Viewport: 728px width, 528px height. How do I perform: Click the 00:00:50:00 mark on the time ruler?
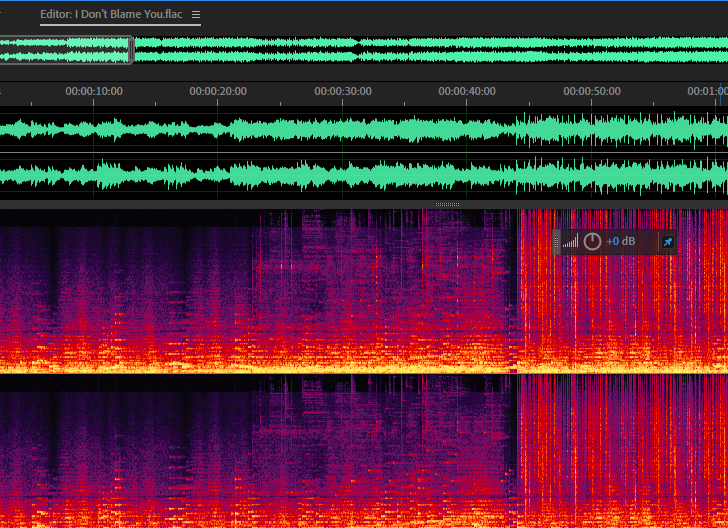[592, 91]
